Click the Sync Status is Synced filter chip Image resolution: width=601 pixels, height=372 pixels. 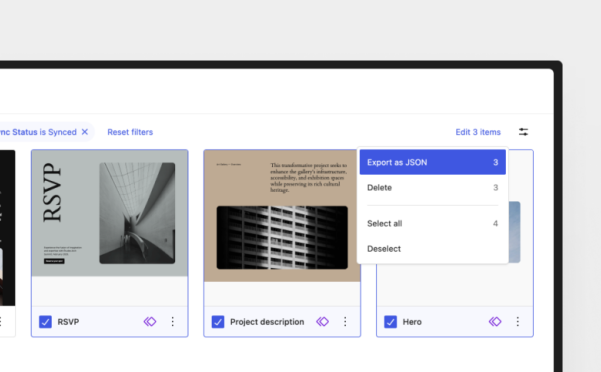pos(43,132)
